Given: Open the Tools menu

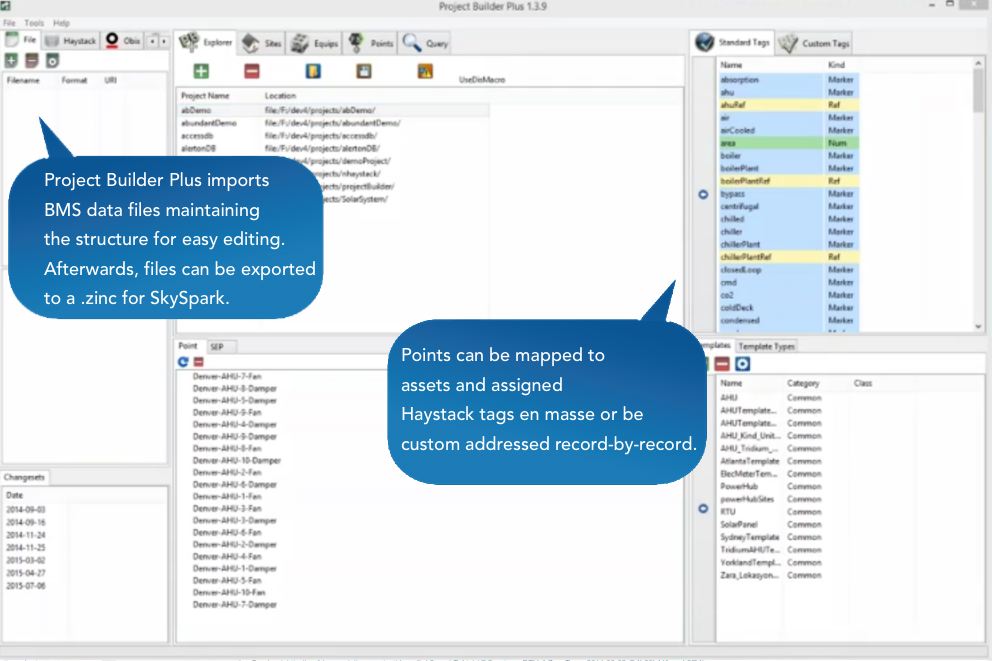Looking at the screenshot, I should 34,23.
